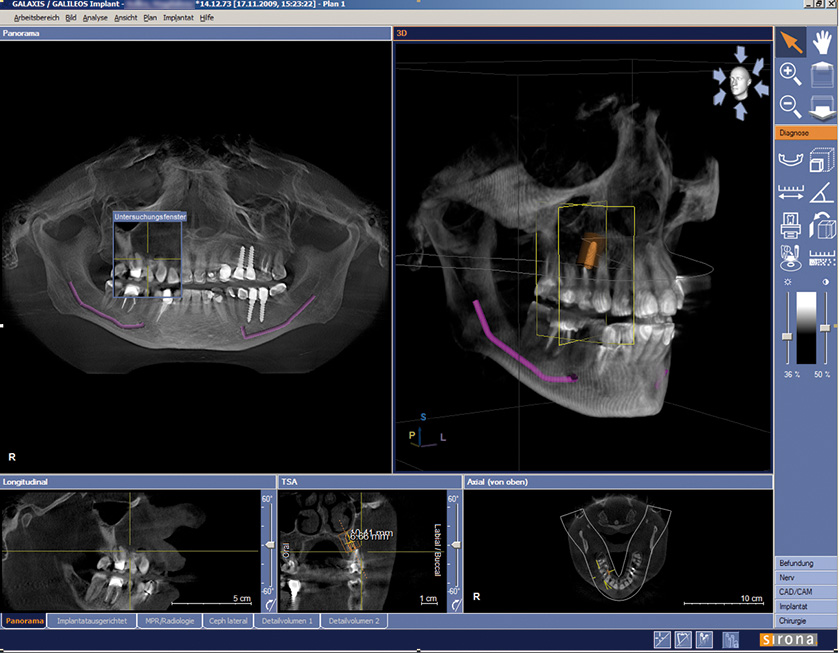Click the top arrow above the orientation head
The width and height of the screenshot is (840, 653).
pyautogui.click(x=740, y=54)
